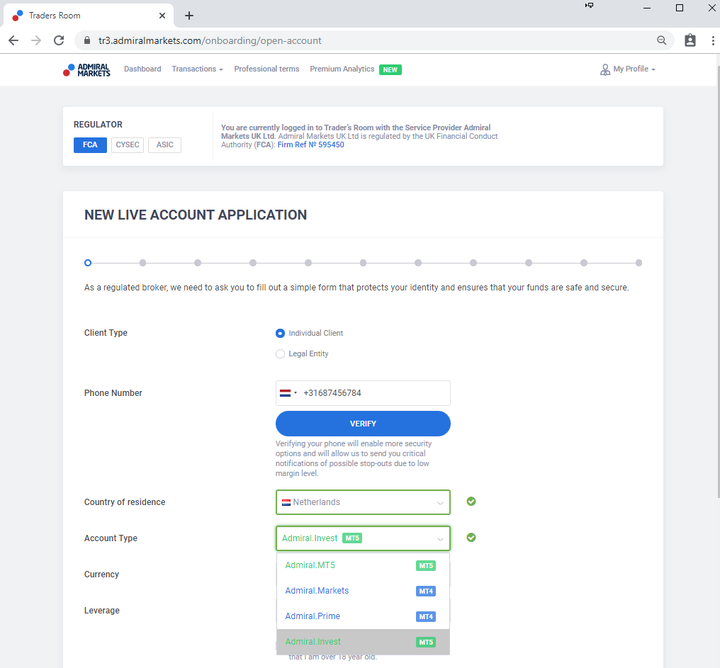The image size is (720, 668).
Task: Click the MT4 badge on Admiral.Markets option
Action: (x=426, y=591)
